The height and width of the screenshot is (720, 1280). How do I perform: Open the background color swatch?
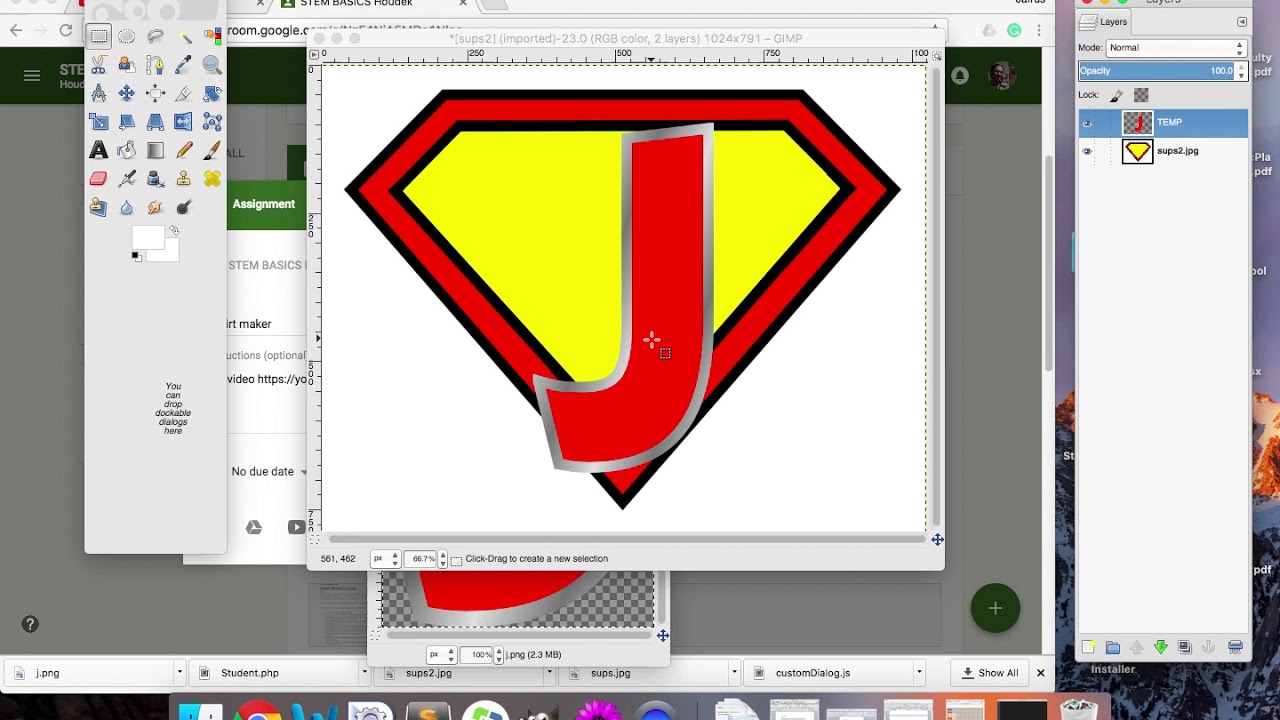click(171, 253)
